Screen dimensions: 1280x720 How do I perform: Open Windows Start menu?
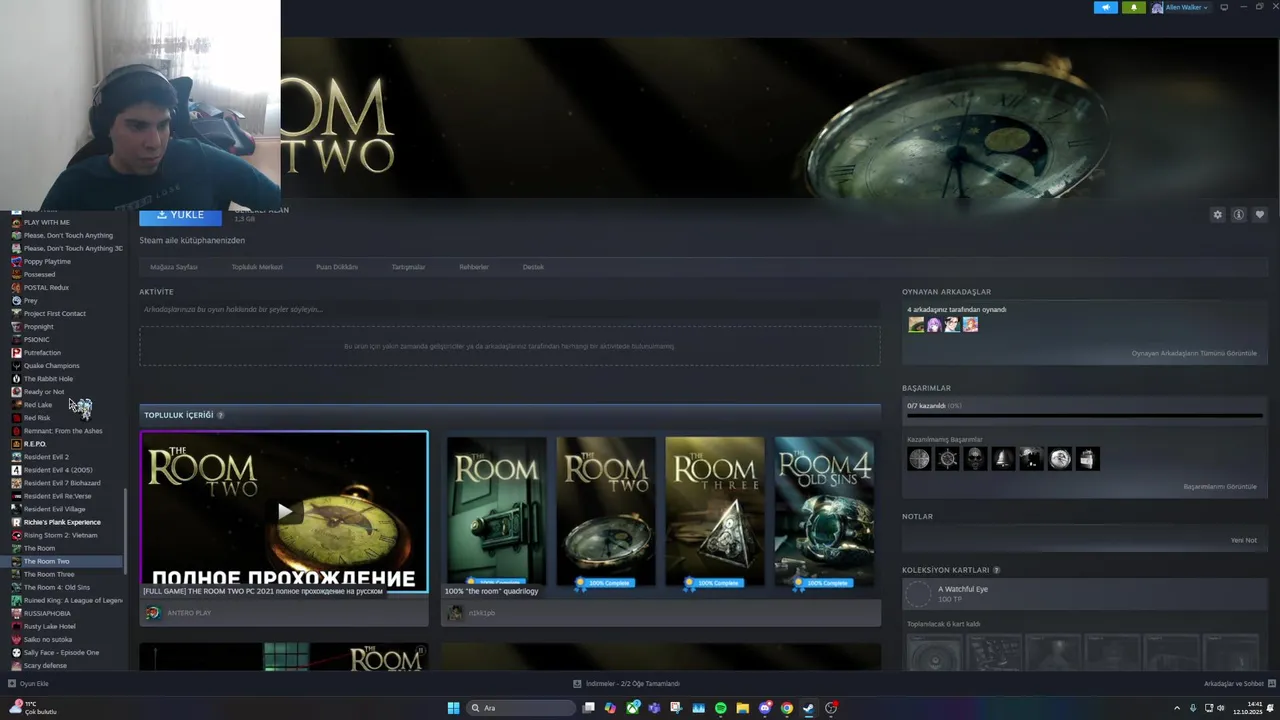(453, 708)
